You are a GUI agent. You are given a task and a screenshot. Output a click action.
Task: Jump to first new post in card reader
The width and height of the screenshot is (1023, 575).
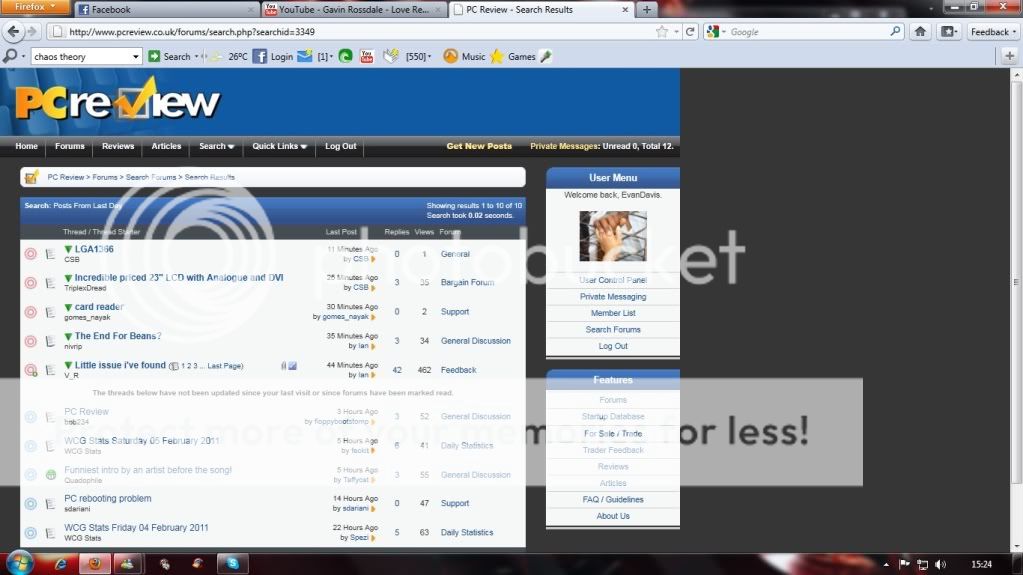tap(68, 307)
